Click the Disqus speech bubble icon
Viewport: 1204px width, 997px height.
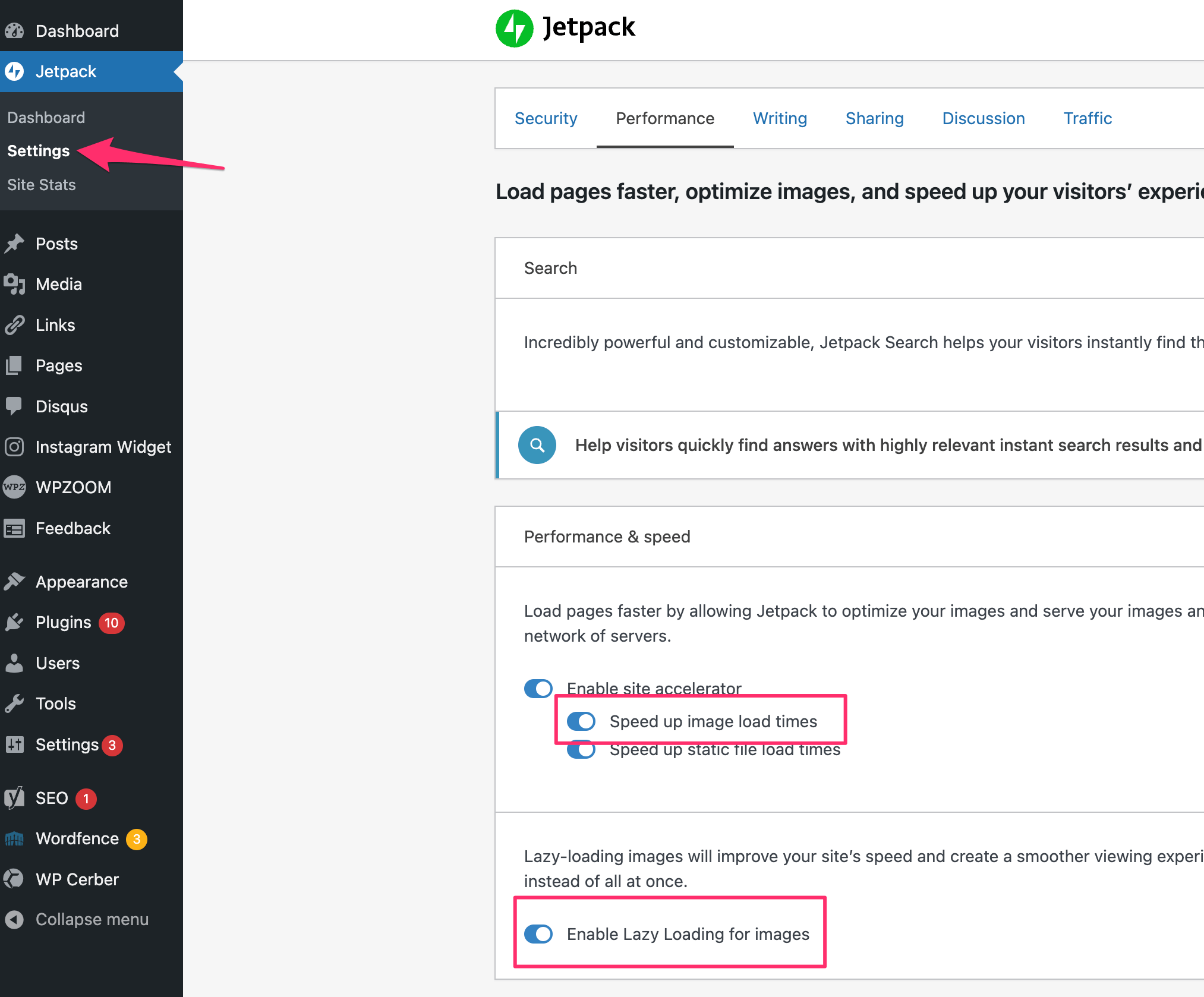14,406
